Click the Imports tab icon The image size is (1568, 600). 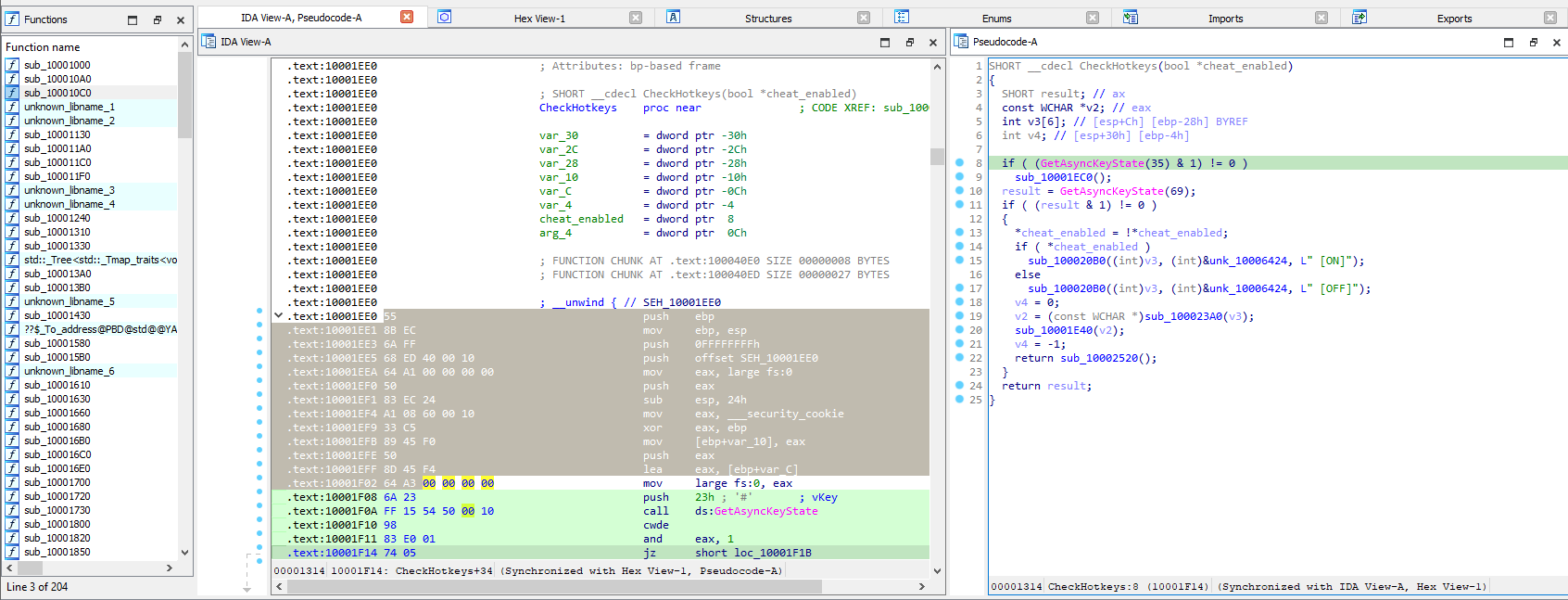[1130, 18]
